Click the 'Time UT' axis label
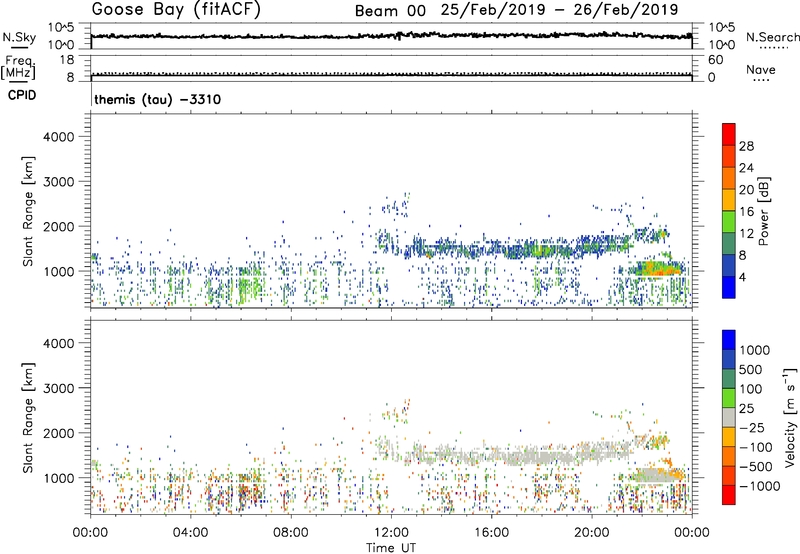 (x=391, y=548)
